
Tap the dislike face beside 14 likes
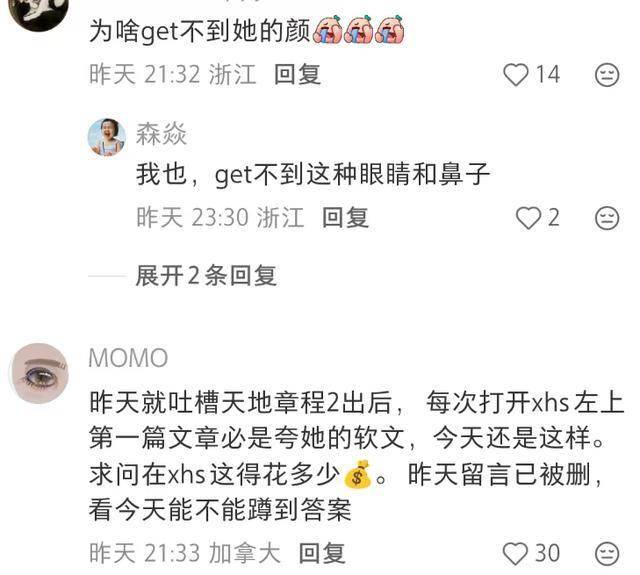[x=607, y=75]
